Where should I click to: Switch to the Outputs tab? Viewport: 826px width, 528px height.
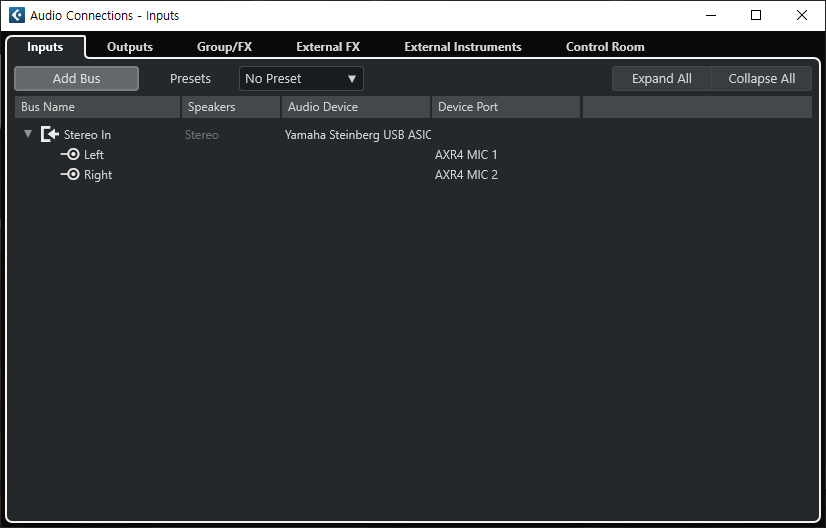[x=130, y=47]
